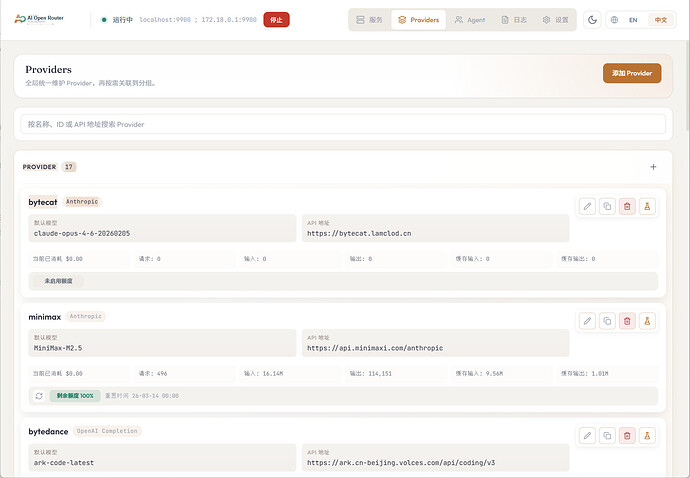Image resolution: width=690 pixels, height=478 pixels.
Task: Test the bytecat provider with flask icon
Action: point(647,206)
